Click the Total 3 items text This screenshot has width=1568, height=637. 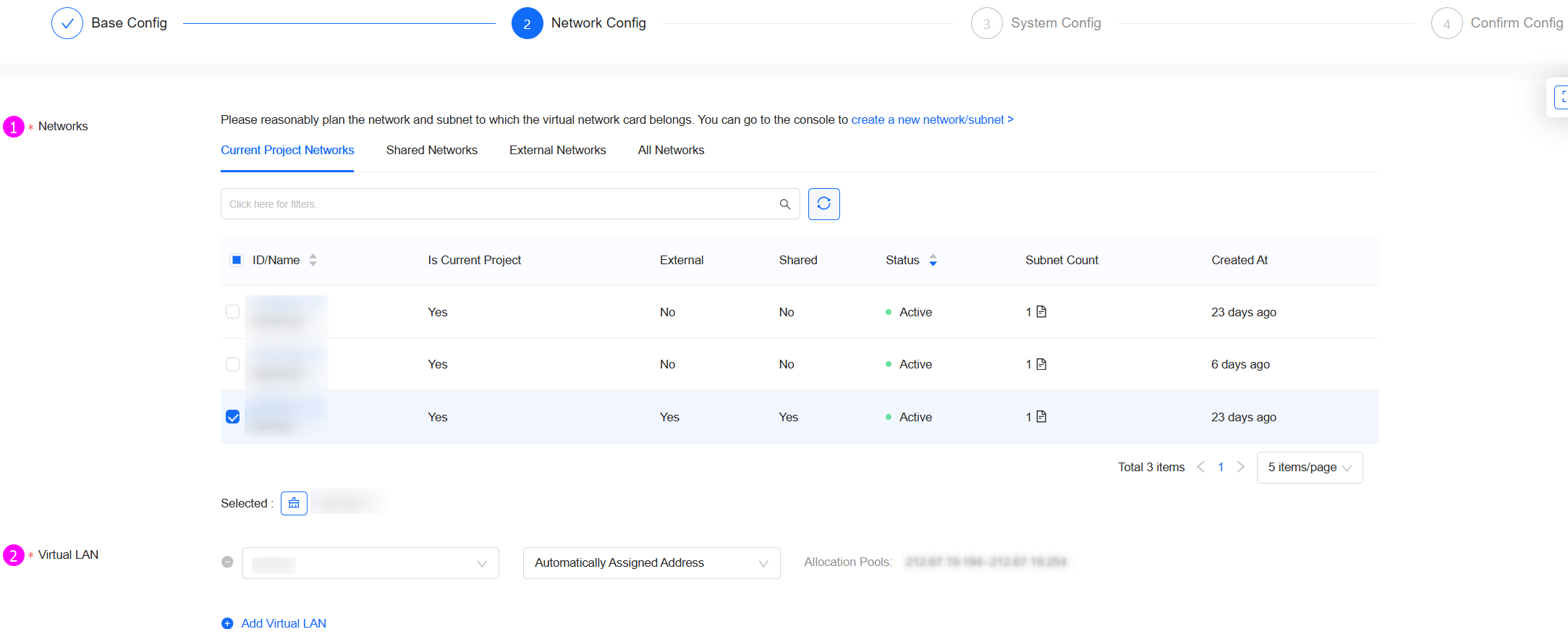click(x=1151, y=467)
